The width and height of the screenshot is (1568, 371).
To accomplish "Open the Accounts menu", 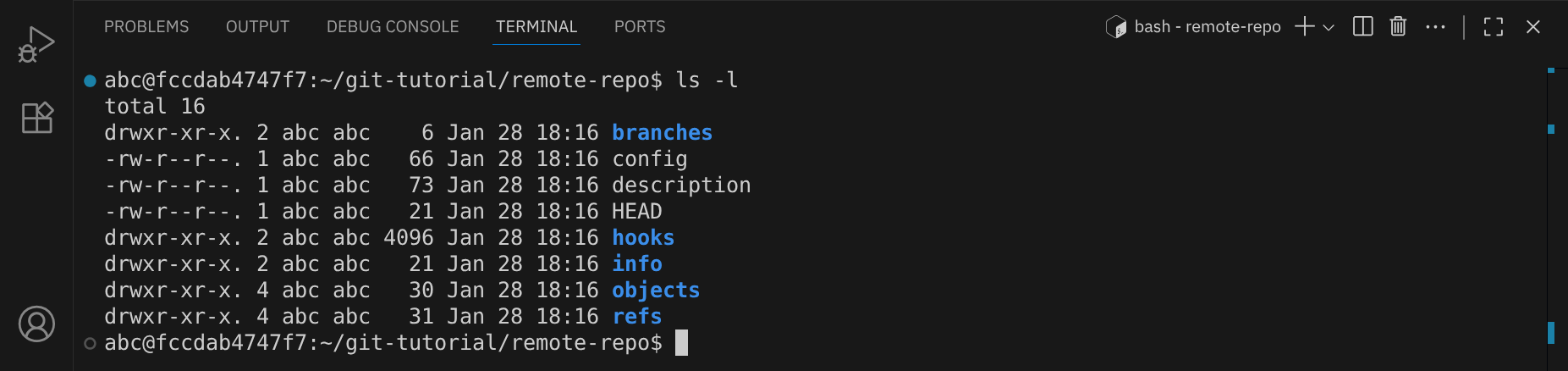I will (x=36, y=324).
